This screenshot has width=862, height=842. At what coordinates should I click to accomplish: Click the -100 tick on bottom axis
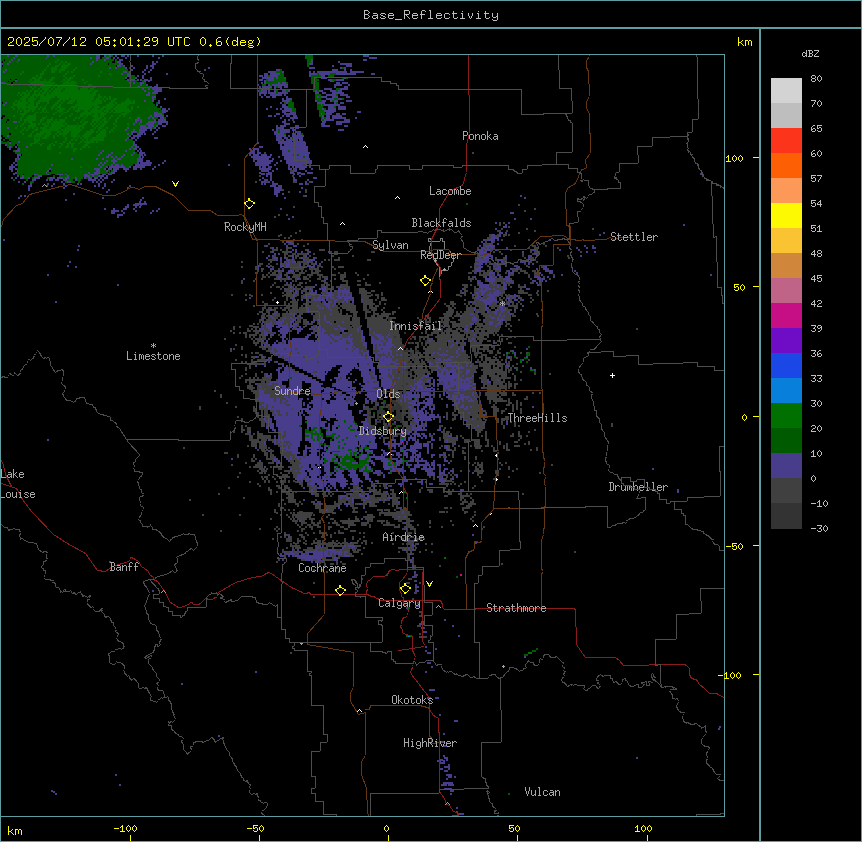126,828
